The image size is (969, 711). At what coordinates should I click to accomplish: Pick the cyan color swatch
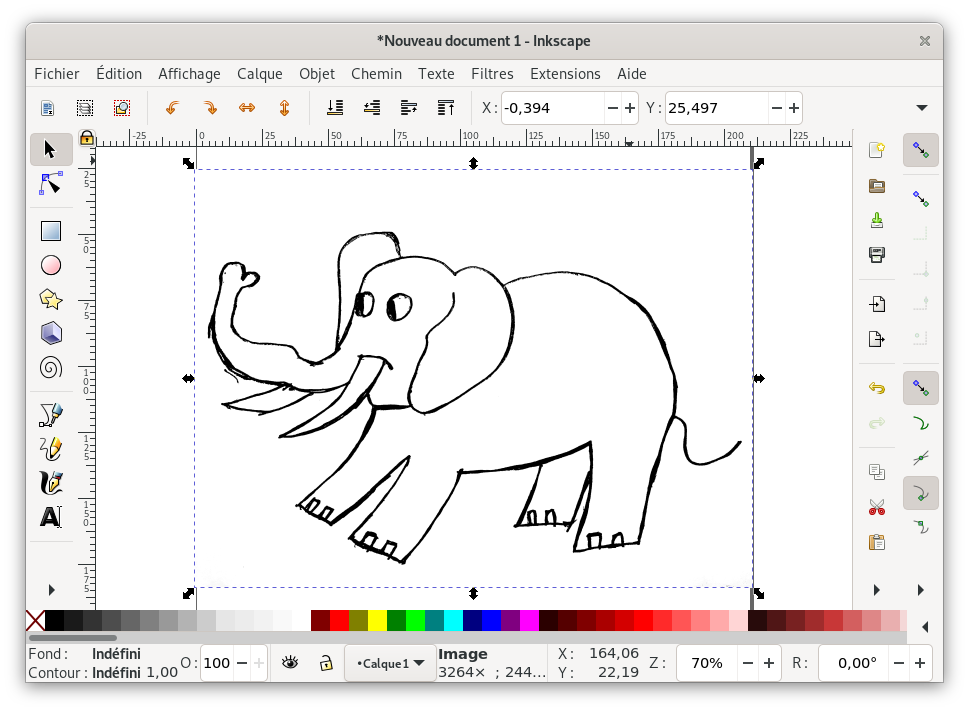[454, 621]
